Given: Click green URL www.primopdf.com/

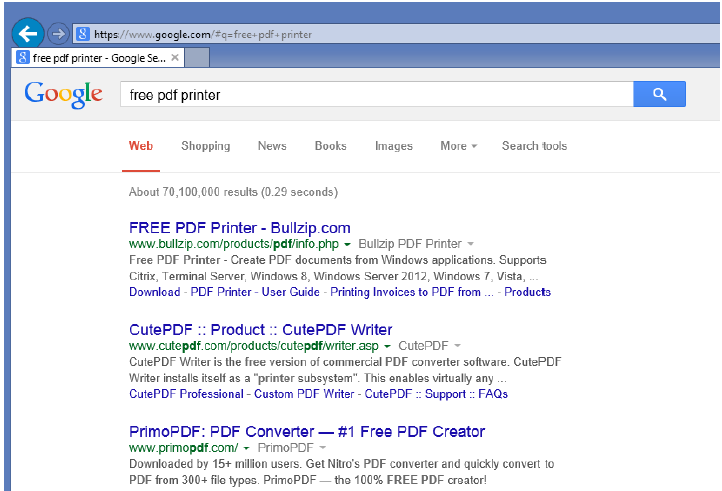Looking at the screenshot, I should pyautogui.click(x=184, y=448).
